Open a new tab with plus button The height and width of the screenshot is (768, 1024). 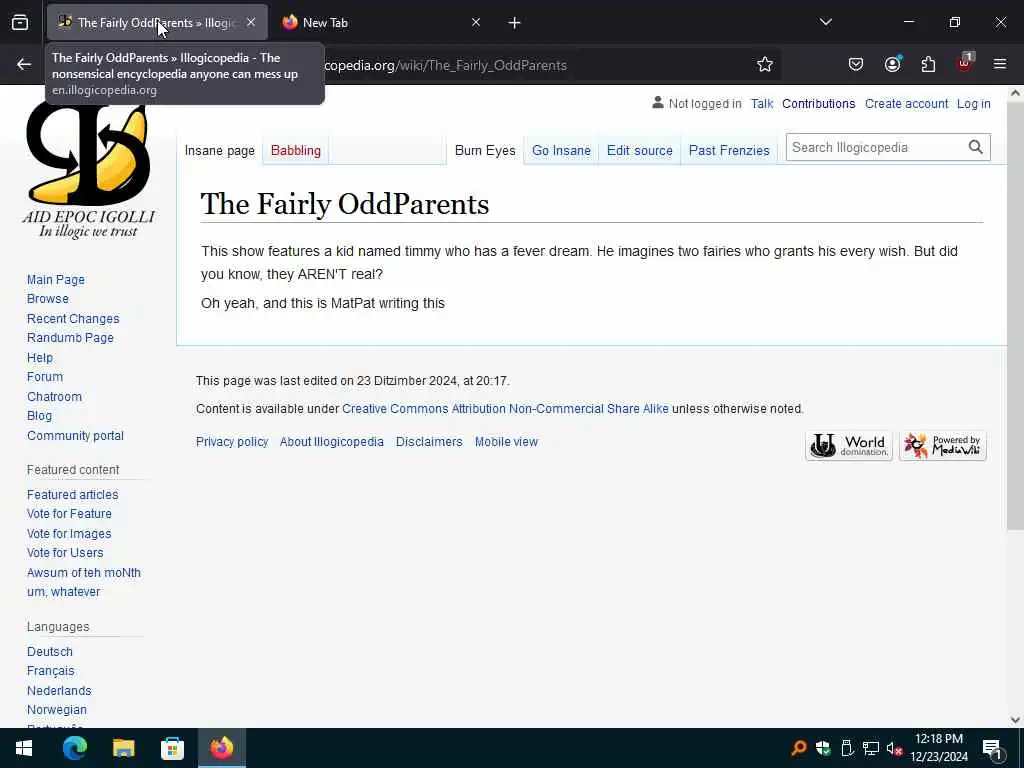pos(515,23)
